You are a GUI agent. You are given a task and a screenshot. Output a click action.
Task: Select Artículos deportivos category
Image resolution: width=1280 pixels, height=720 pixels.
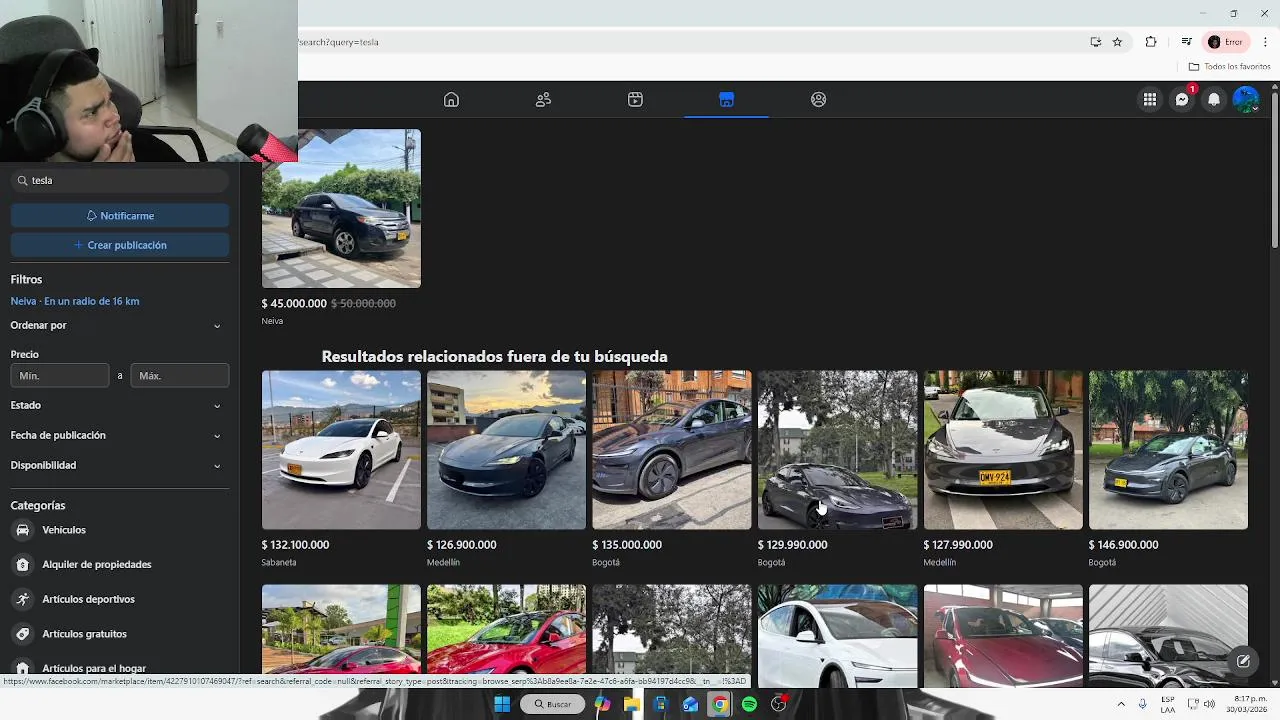coord(120,599)
